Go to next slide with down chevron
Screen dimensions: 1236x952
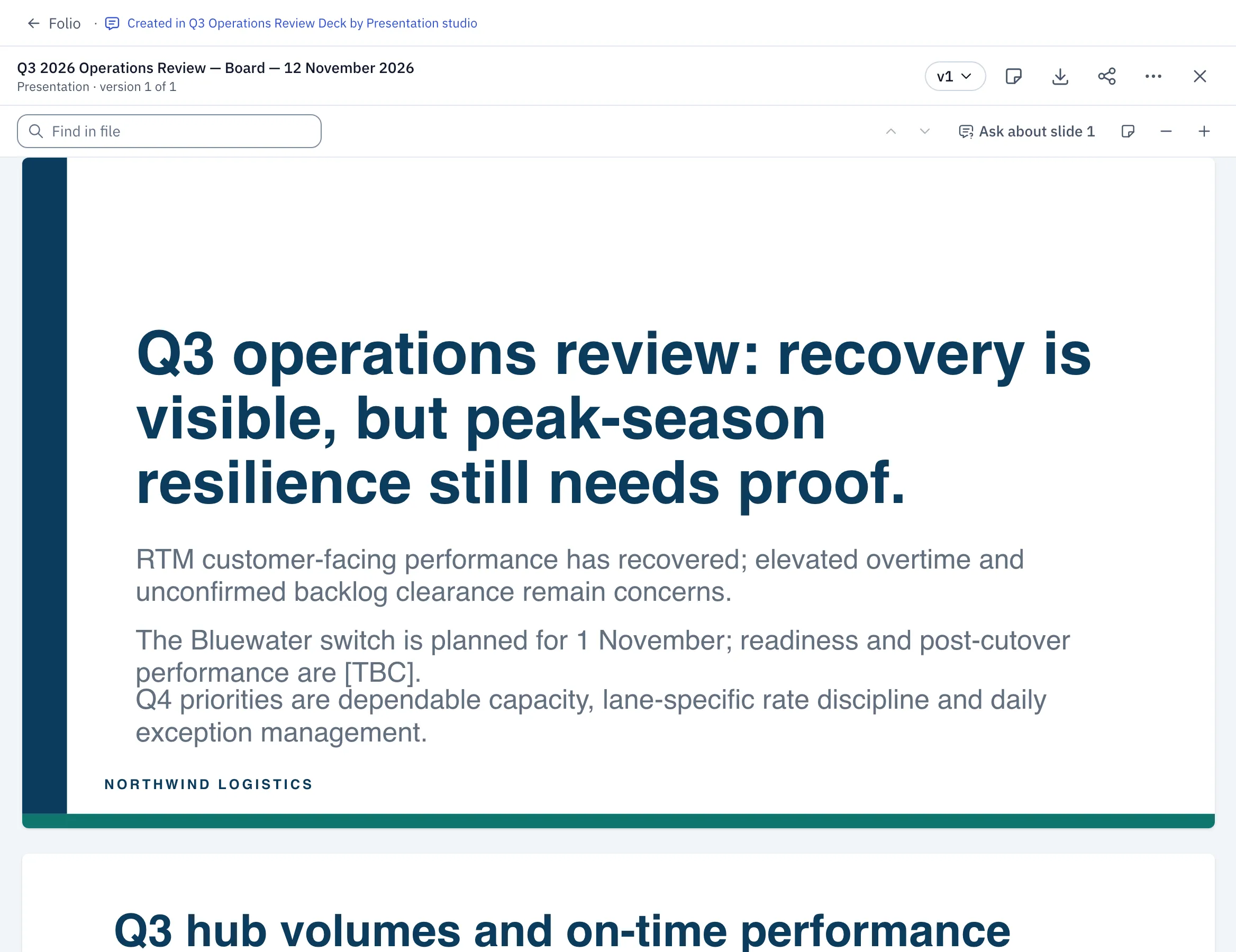tap(924, 131)
